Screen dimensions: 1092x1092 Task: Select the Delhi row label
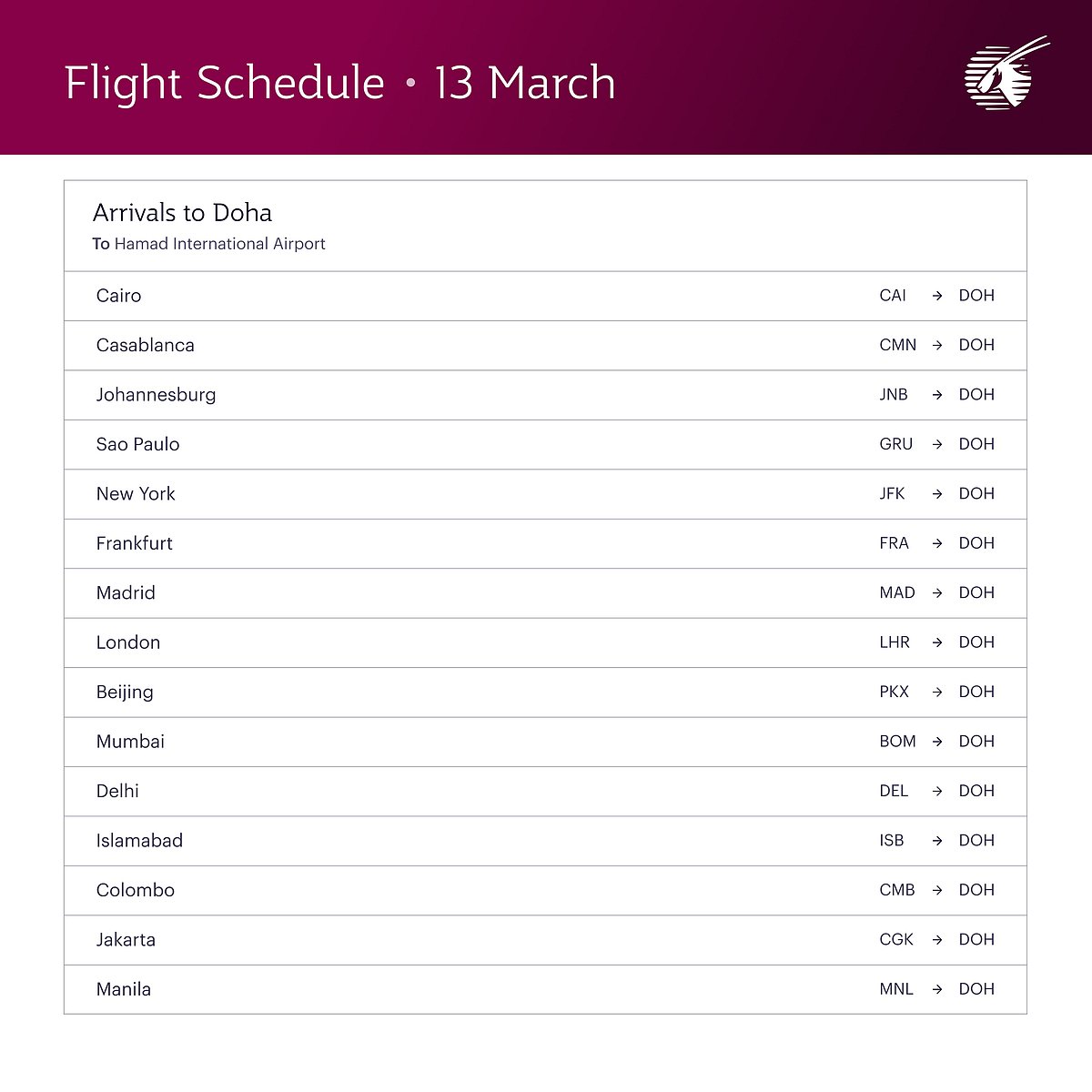(x=117, y=791)
